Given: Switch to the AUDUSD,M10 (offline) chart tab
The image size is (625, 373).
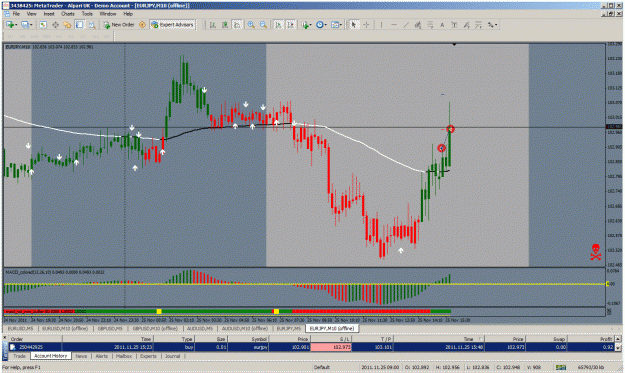Looking at the screenshot, I should (244, 328).
